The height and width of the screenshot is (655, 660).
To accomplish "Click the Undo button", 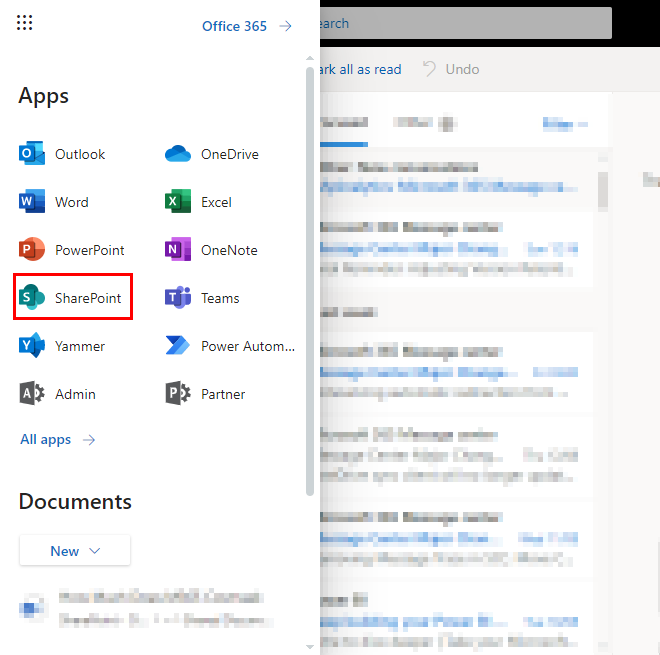I will [451, 69].
